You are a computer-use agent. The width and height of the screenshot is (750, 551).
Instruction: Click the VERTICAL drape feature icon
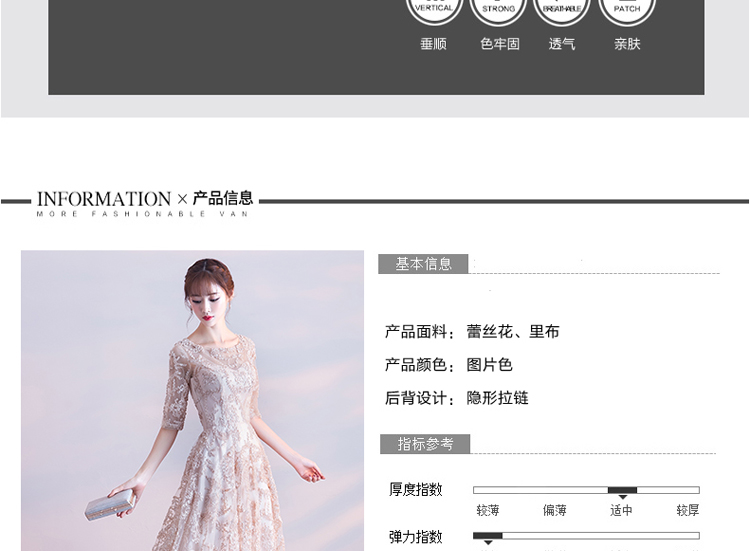coord(434,10)
